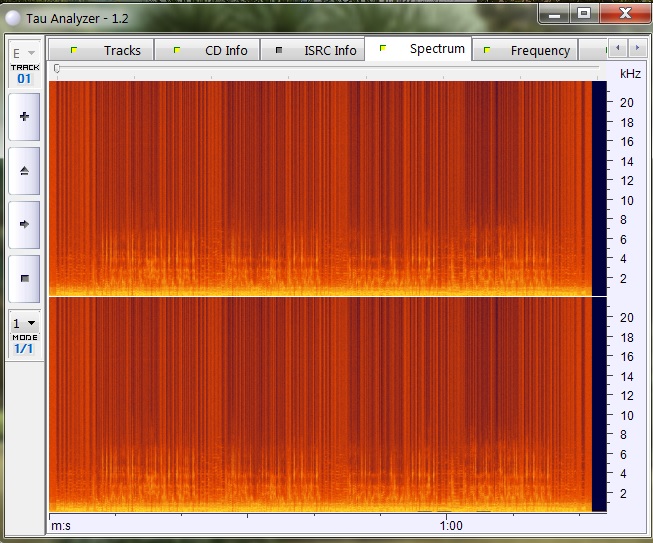
Task: Expand the mode dropdown showing 1
Action: tap(24, 323)
